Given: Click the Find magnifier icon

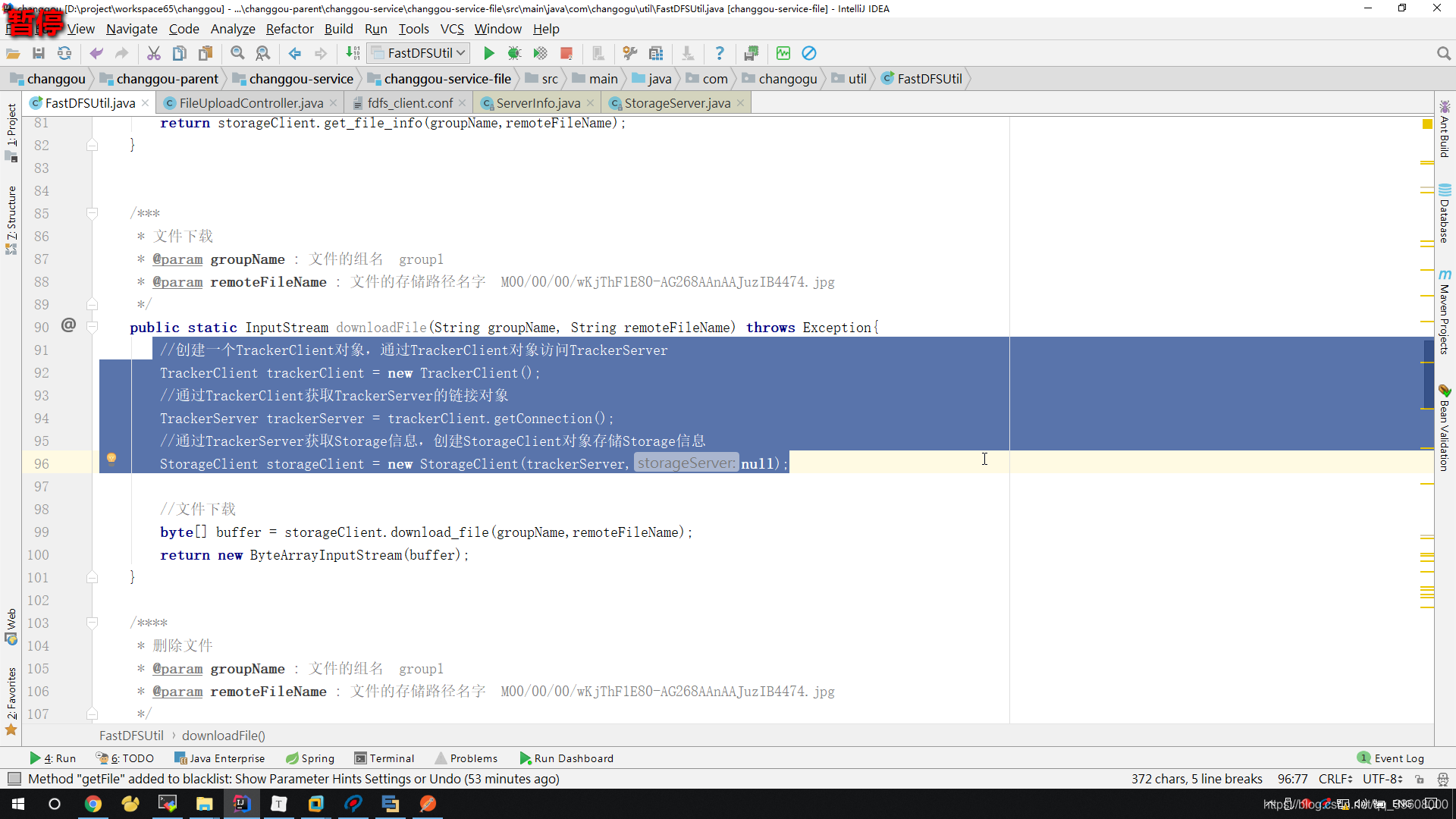Looking at the screenshot, I should point(237,53).
